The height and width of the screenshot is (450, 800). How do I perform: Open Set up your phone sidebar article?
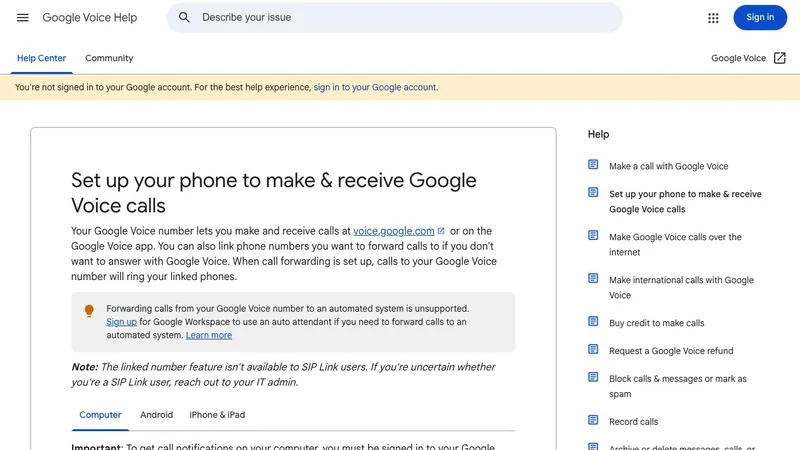(x=685, y=202)
